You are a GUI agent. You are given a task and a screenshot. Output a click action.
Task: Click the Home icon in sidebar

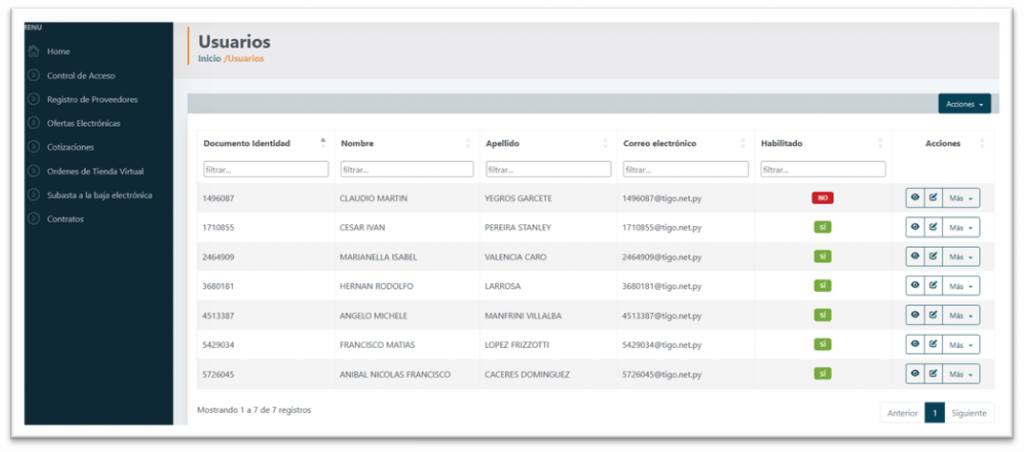pyautogui.click(x=34, y=51)
